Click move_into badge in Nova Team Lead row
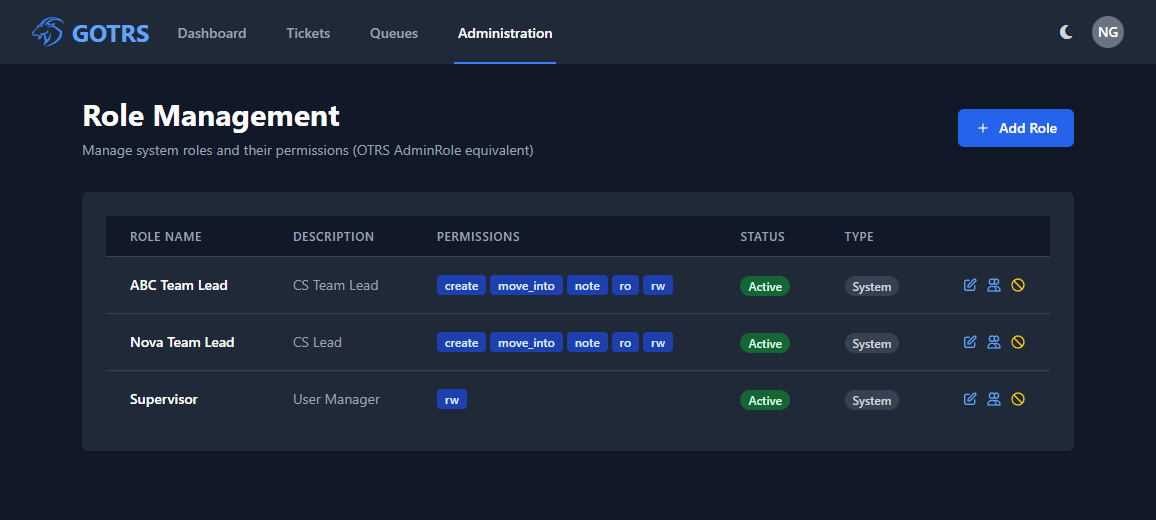 [526, 342]
